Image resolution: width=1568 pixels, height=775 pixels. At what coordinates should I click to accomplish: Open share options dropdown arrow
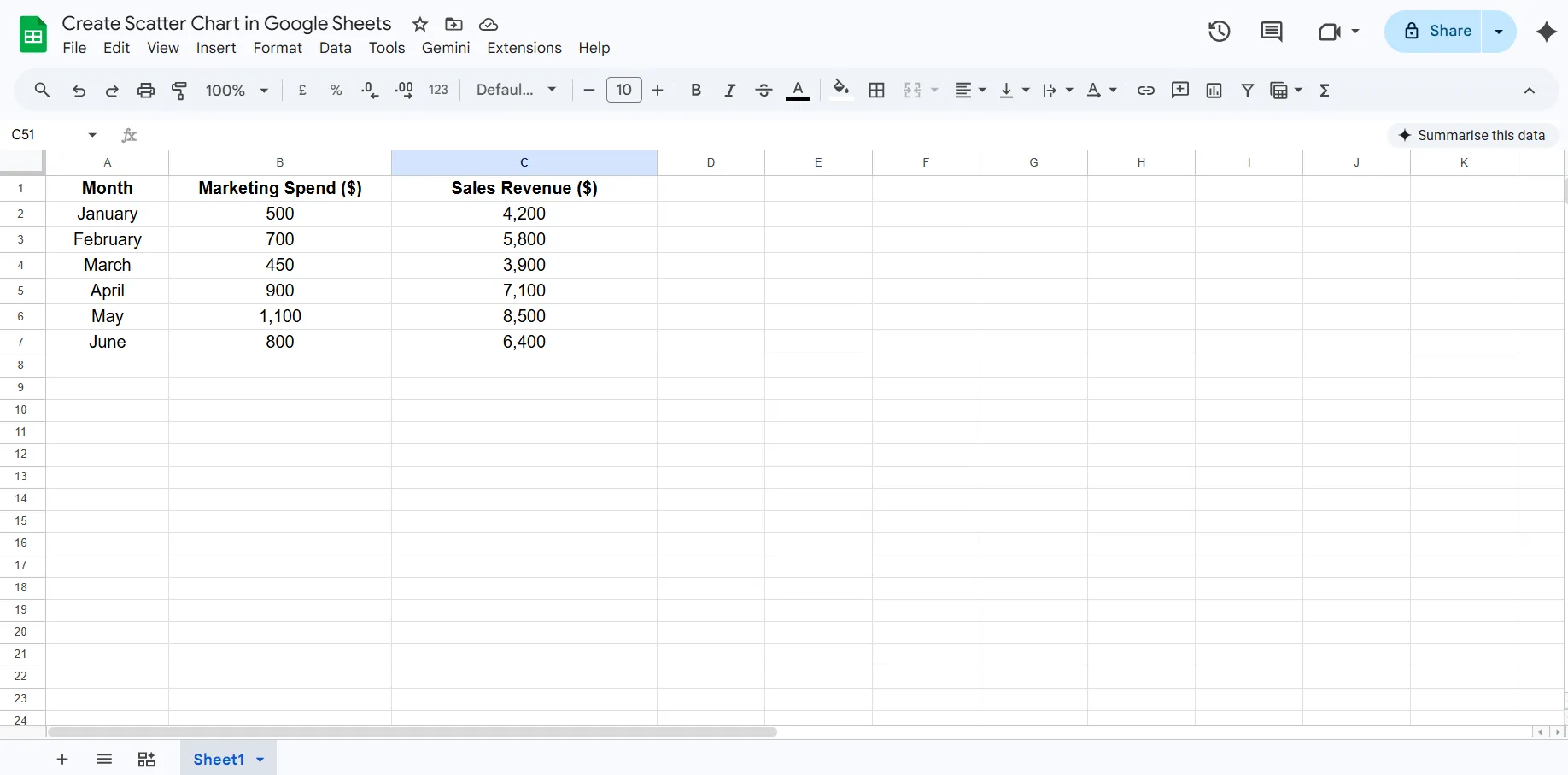pos(1499,32)
